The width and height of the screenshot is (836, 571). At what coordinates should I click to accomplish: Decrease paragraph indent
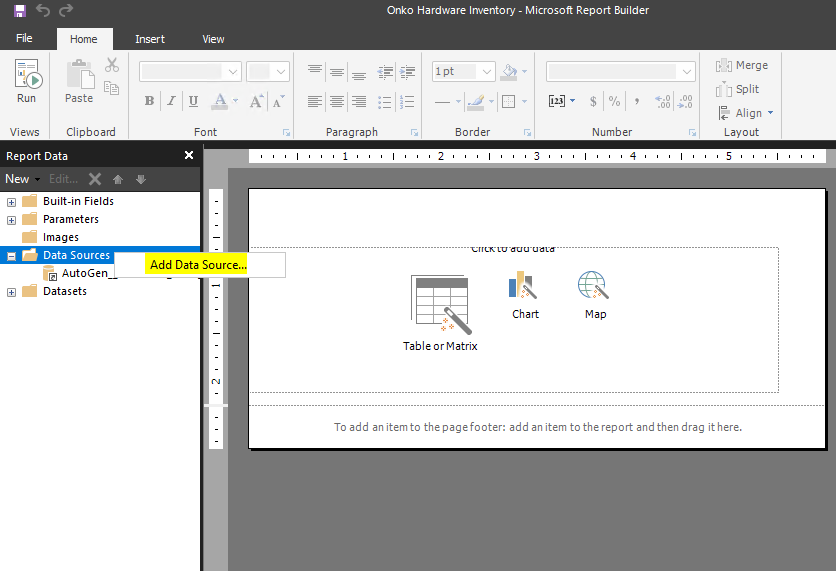pos(385,71)
